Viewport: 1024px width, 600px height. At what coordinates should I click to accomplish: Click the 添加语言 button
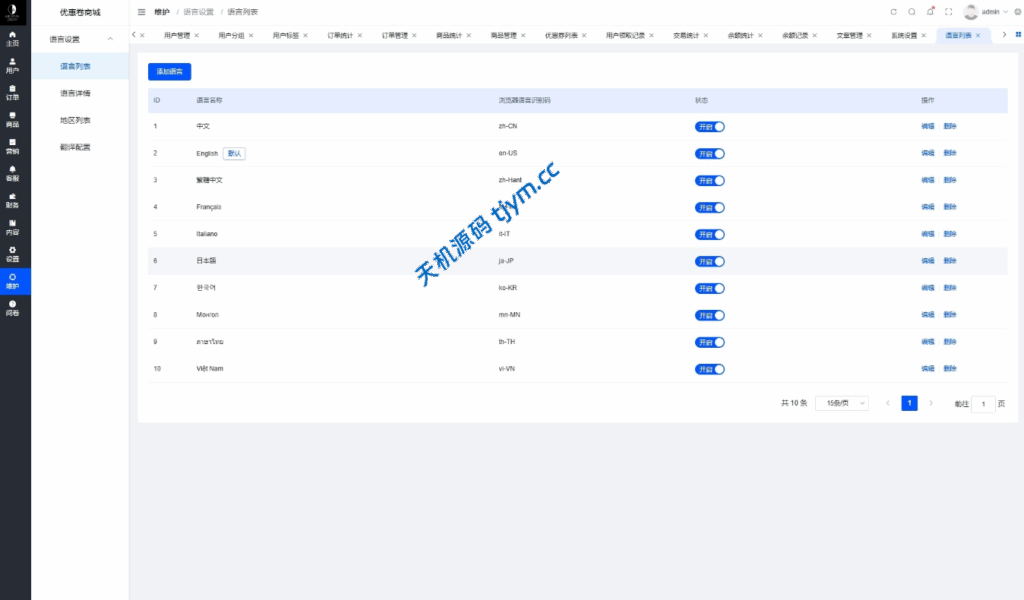(169, 72)
